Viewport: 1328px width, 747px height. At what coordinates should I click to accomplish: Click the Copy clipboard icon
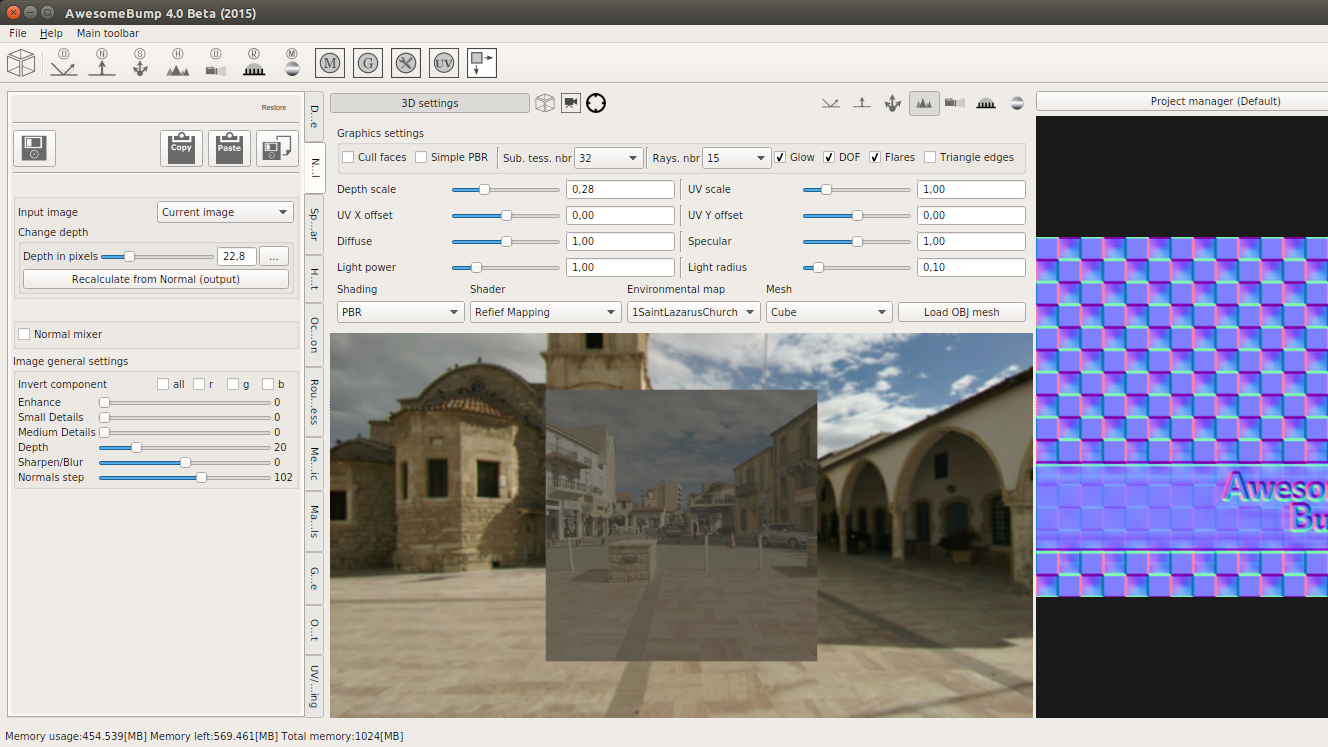pos(181,148)
